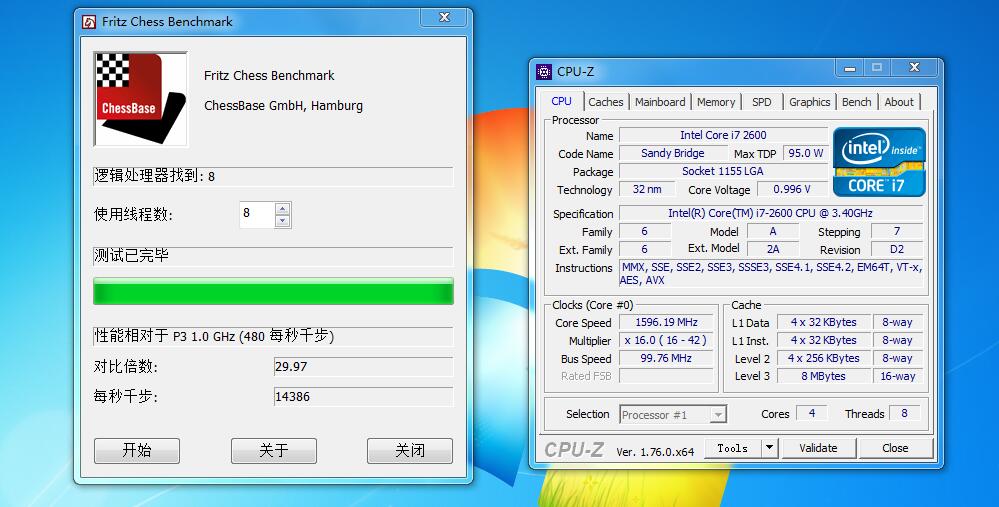Click the Cores count value 4
The width and height of the screenshot is (999, 507).
pos(812,413)
